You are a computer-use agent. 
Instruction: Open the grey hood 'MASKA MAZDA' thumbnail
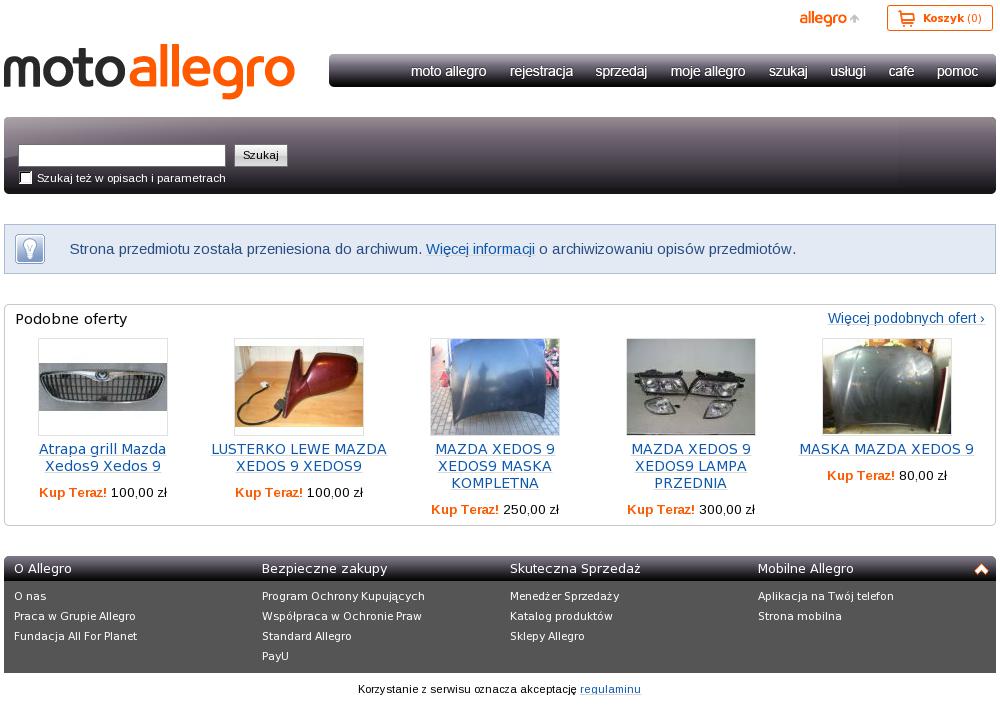point(886,387)
